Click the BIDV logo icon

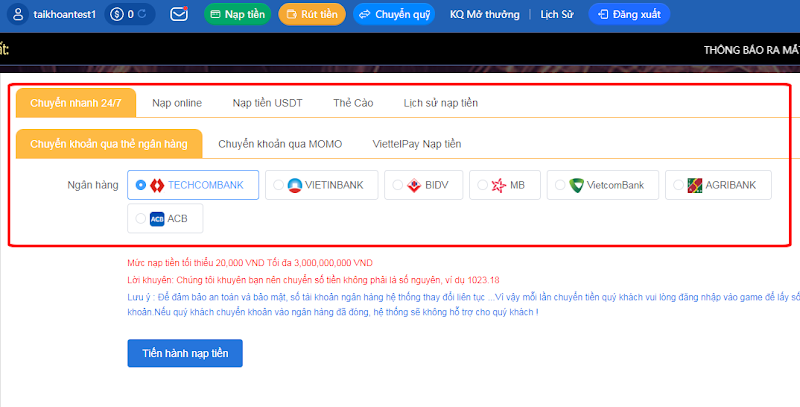(x=414, y=185)
